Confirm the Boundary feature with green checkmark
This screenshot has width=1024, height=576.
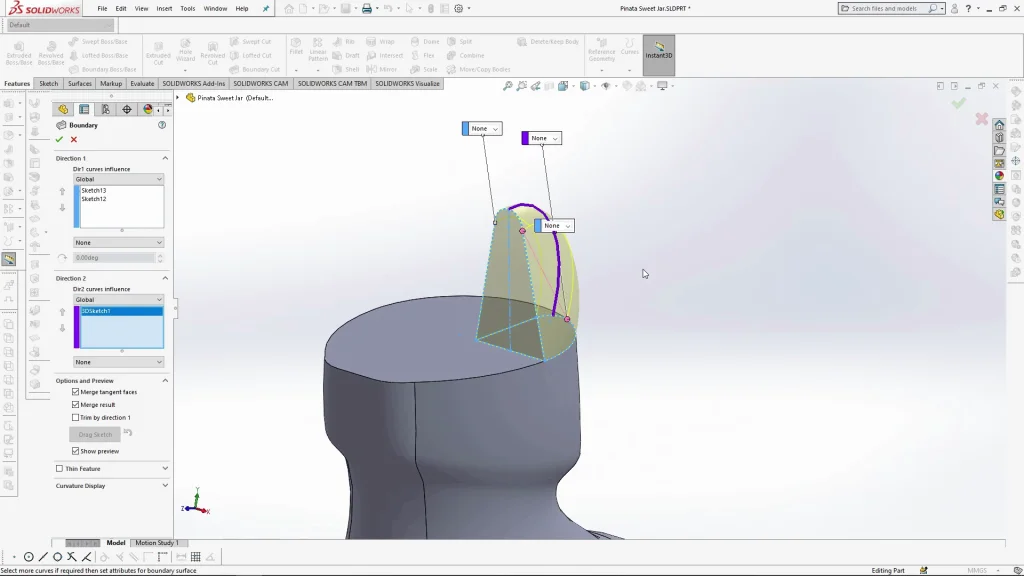(x=59, y=140)
